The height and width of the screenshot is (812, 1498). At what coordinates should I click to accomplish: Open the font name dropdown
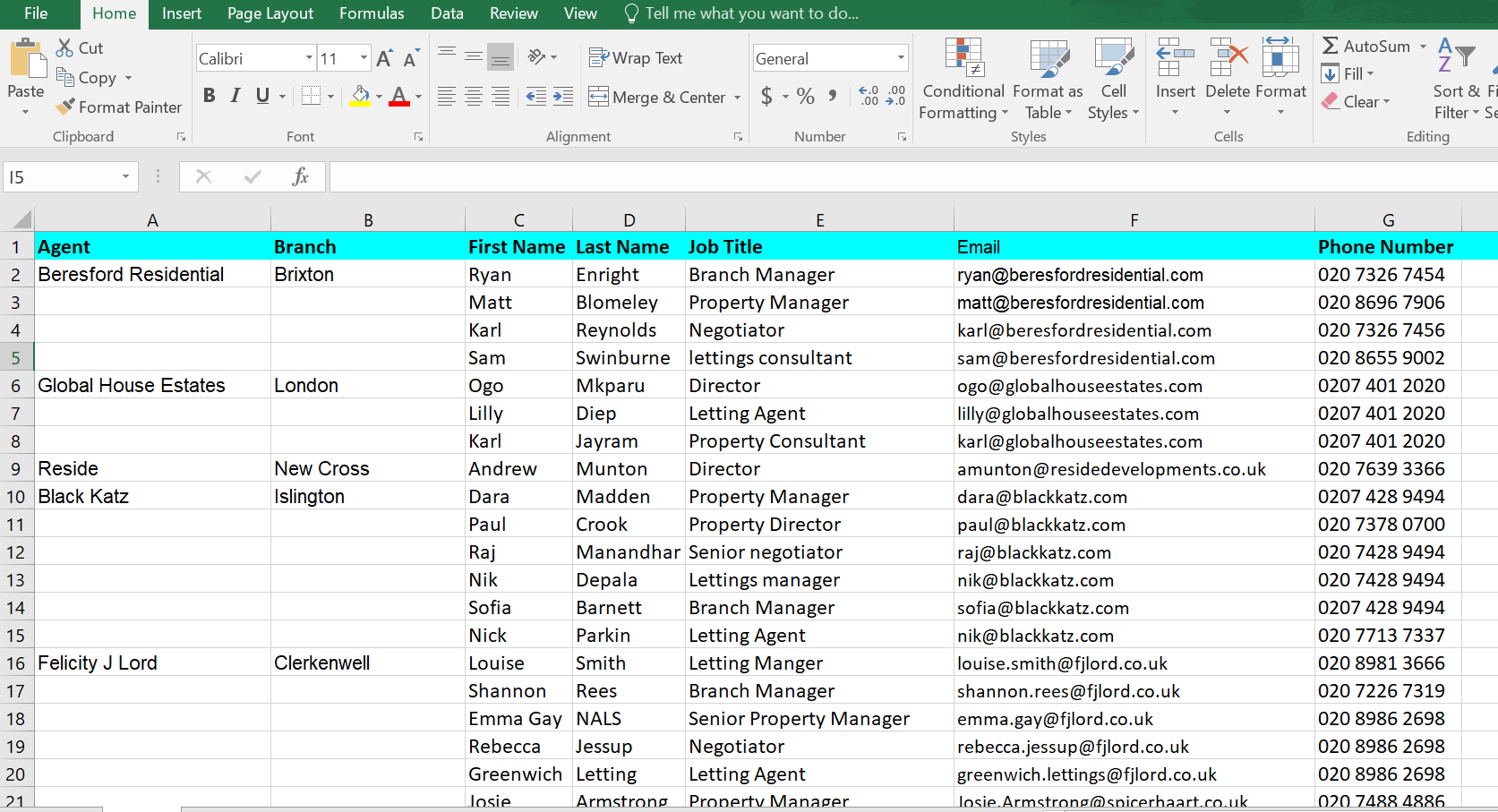[308, 57]
